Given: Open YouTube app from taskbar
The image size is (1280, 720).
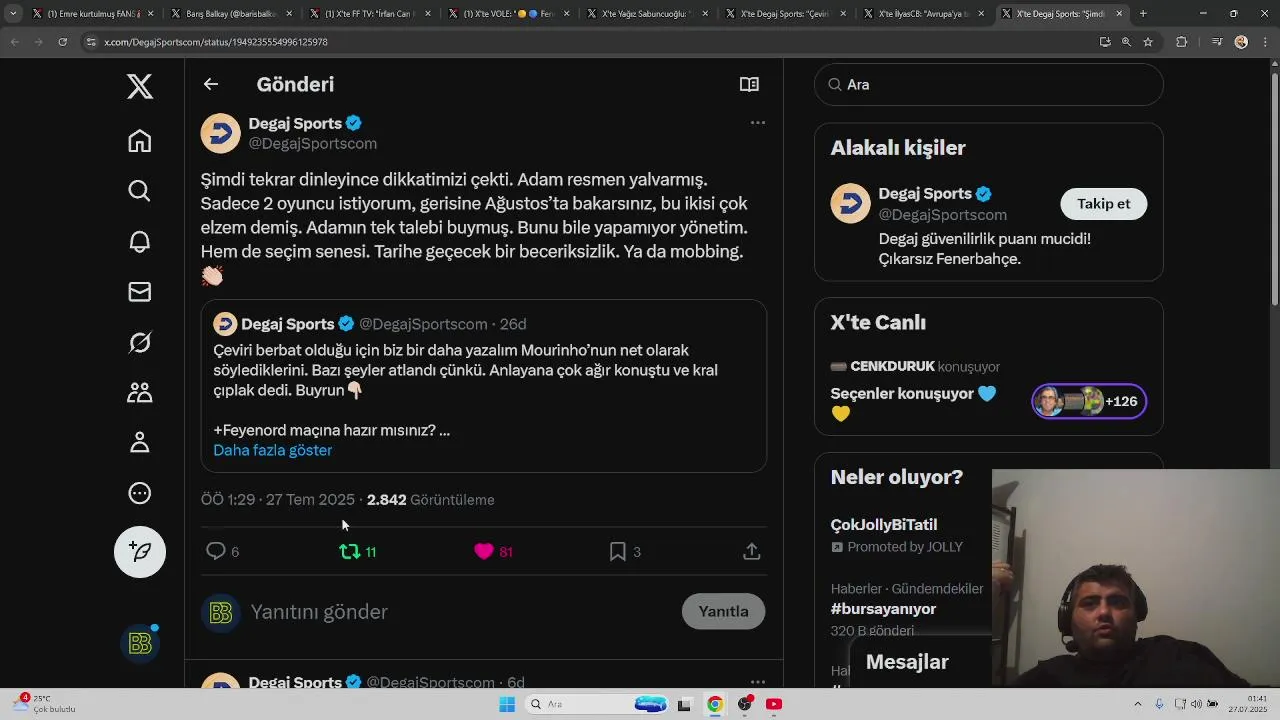Looking at the screenshot, I should 774,704.
